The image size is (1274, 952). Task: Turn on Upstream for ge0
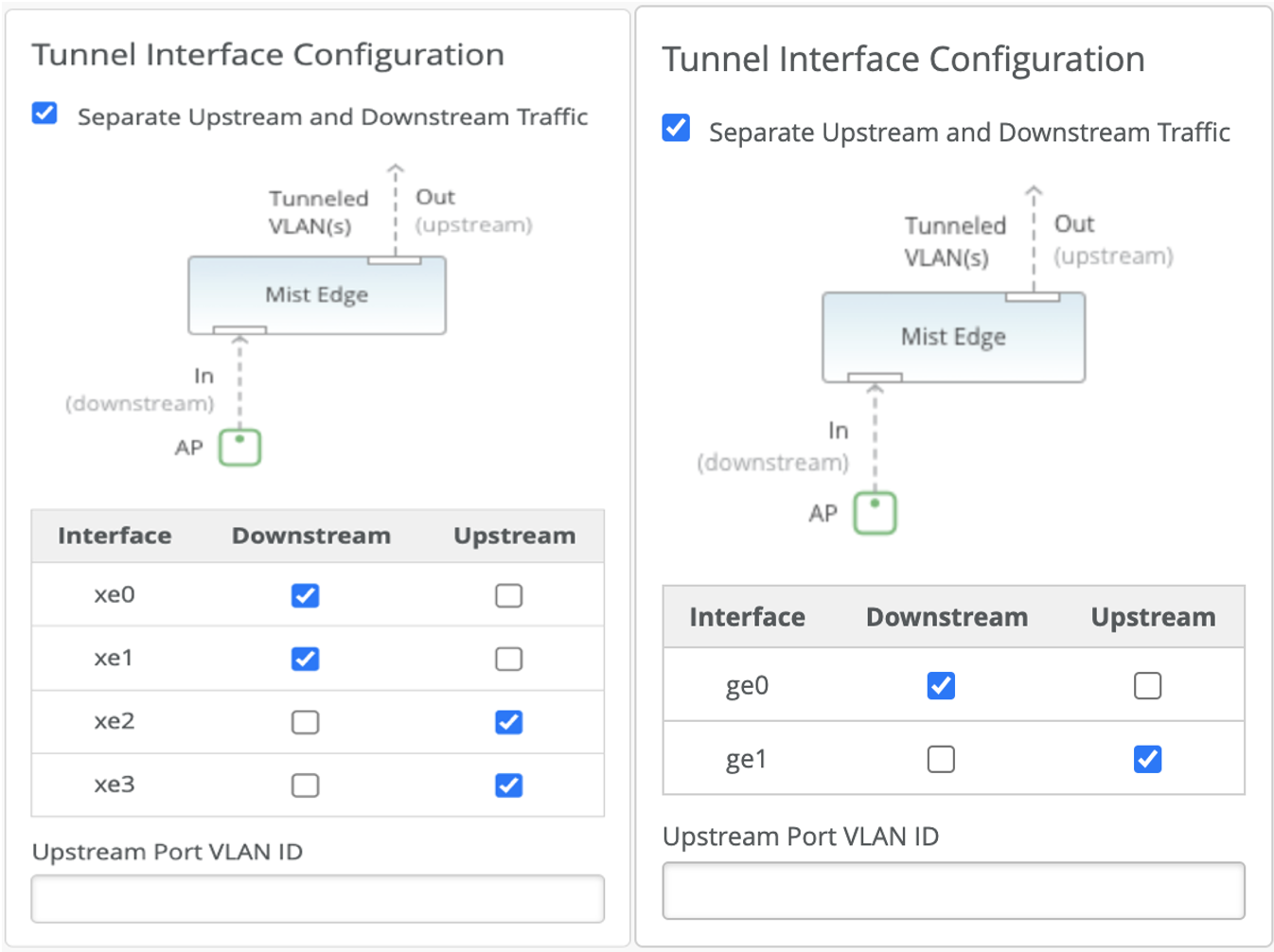[1147, 685]
